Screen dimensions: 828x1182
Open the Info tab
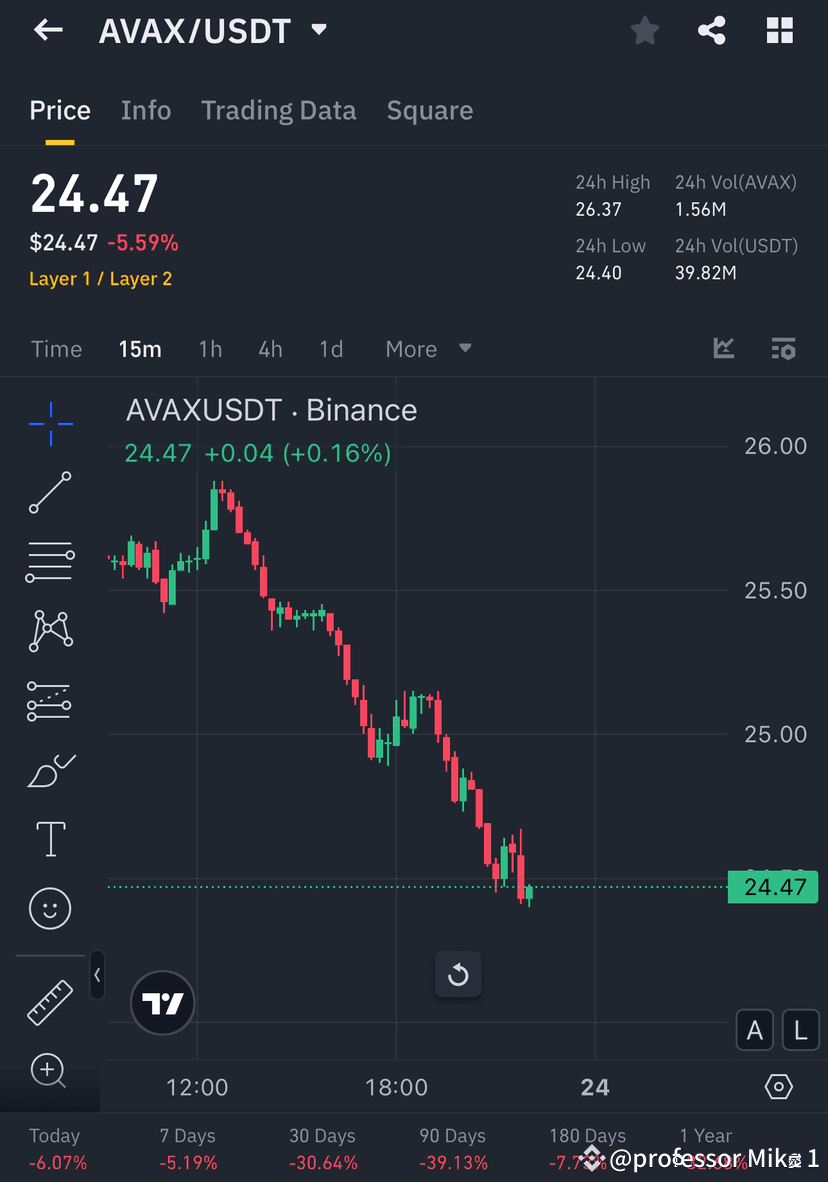[x=146, y=110]
